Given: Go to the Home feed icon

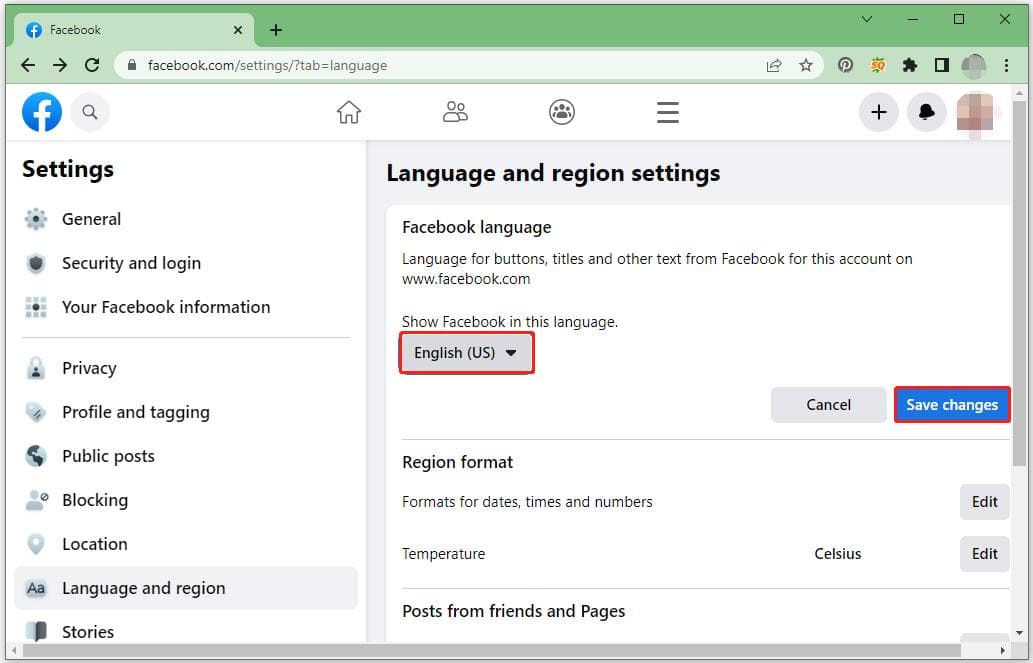Looking at the screenshot, I should coord(349,112).
